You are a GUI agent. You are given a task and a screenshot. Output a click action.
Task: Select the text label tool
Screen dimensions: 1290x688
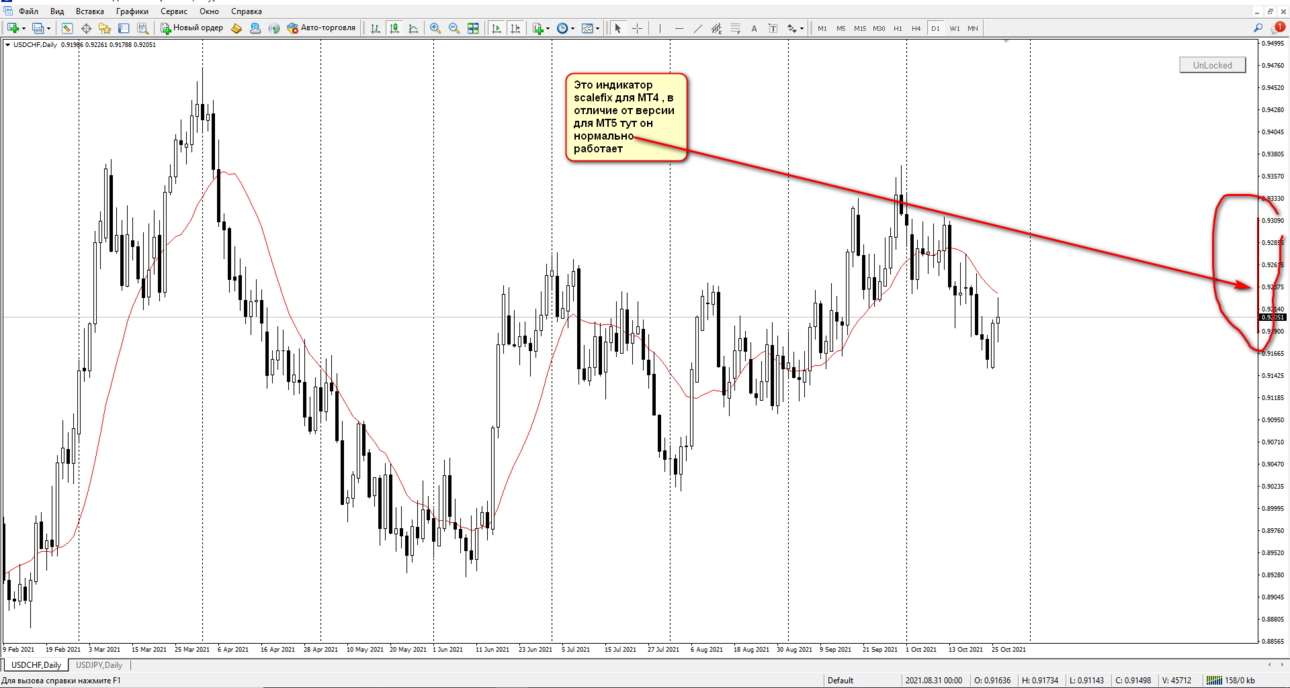click(773, 28)
